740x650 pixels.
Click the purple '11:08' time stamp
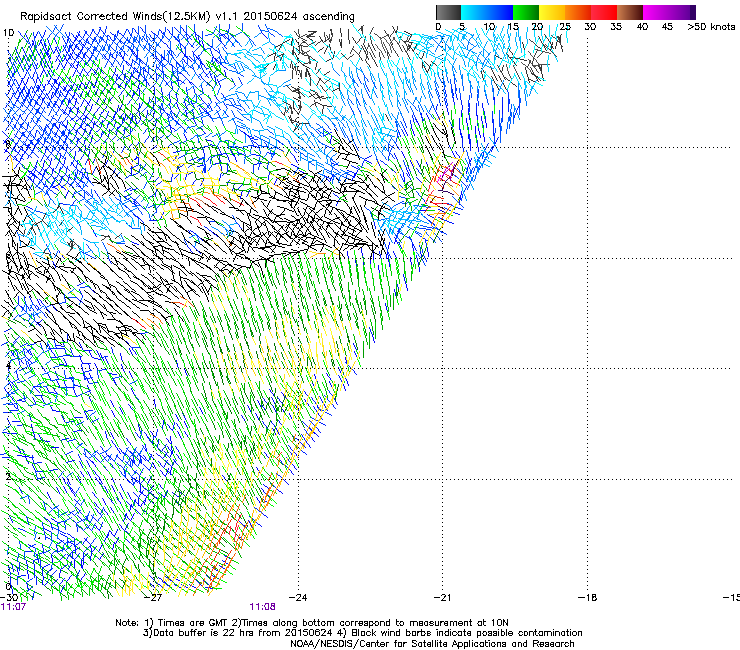click(262, 607)
